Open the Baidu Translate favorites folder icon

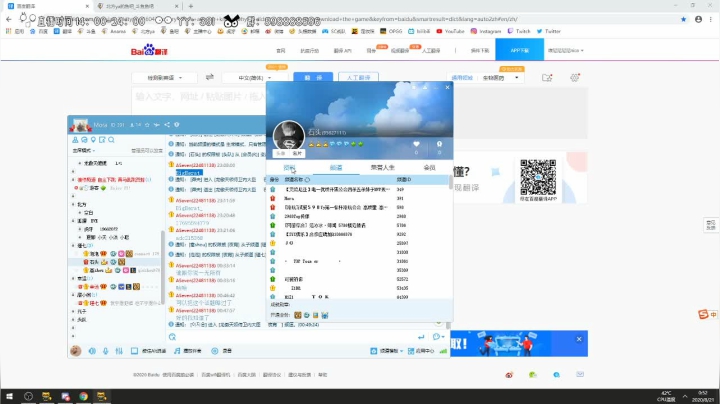click(546, 78)
